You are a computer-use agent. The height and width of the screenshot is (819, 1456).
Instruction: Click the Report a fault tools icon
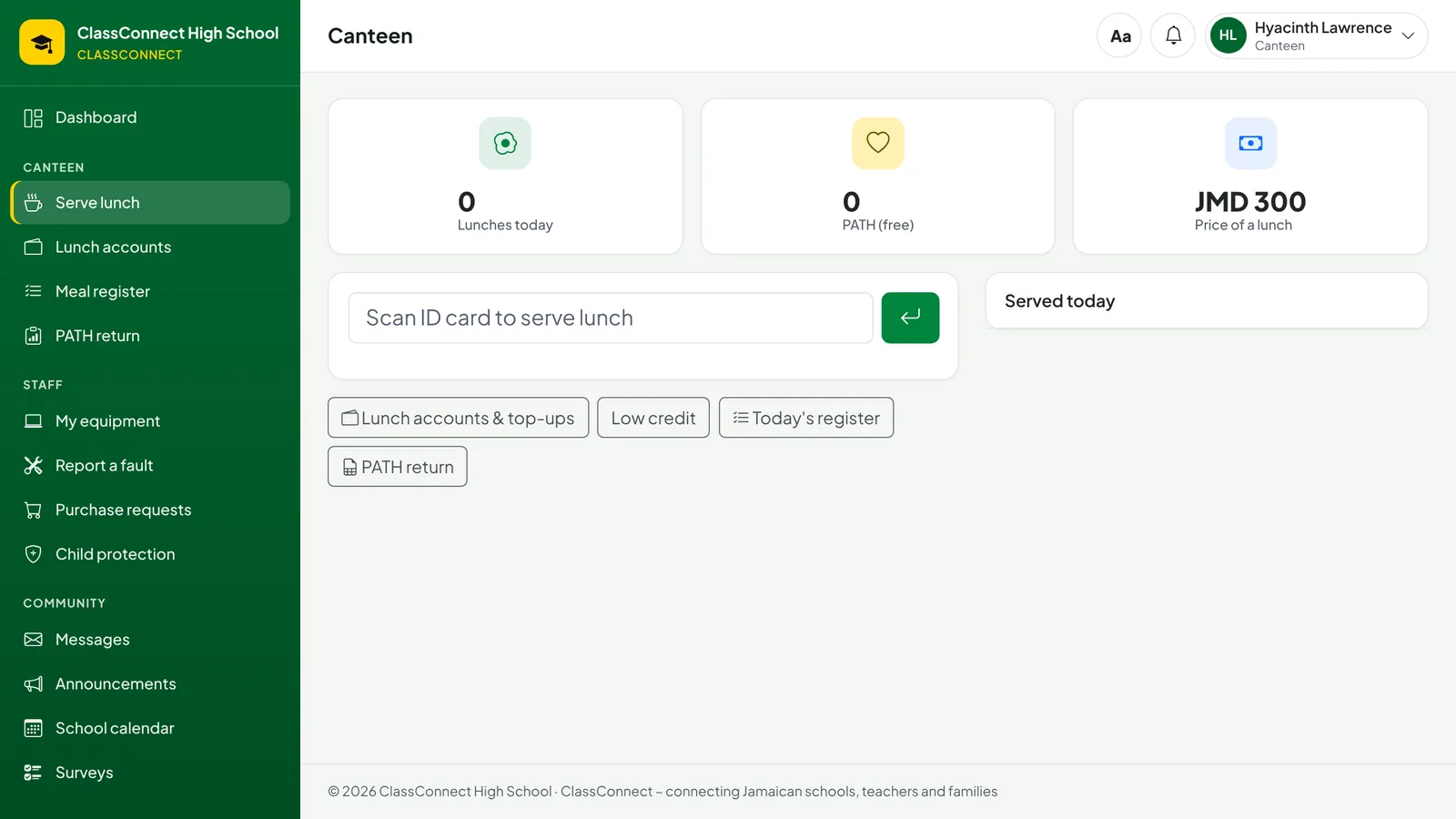click(x=34, y=466)
